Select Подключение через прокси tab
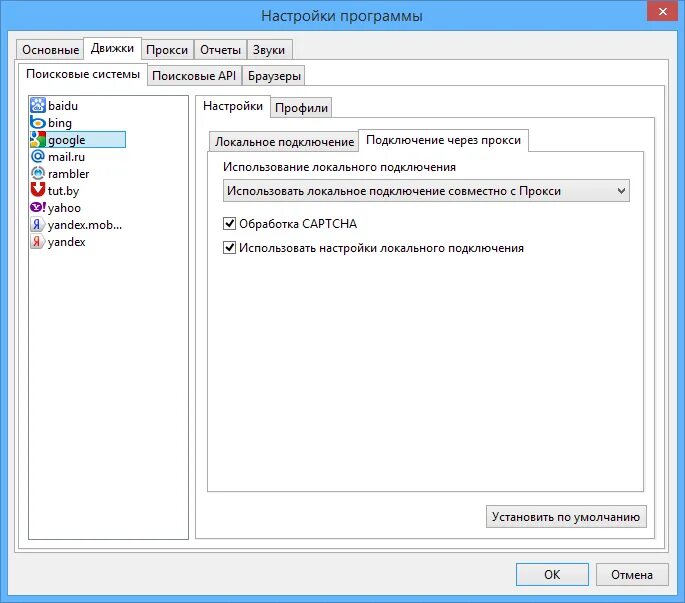 click(443, 140)
